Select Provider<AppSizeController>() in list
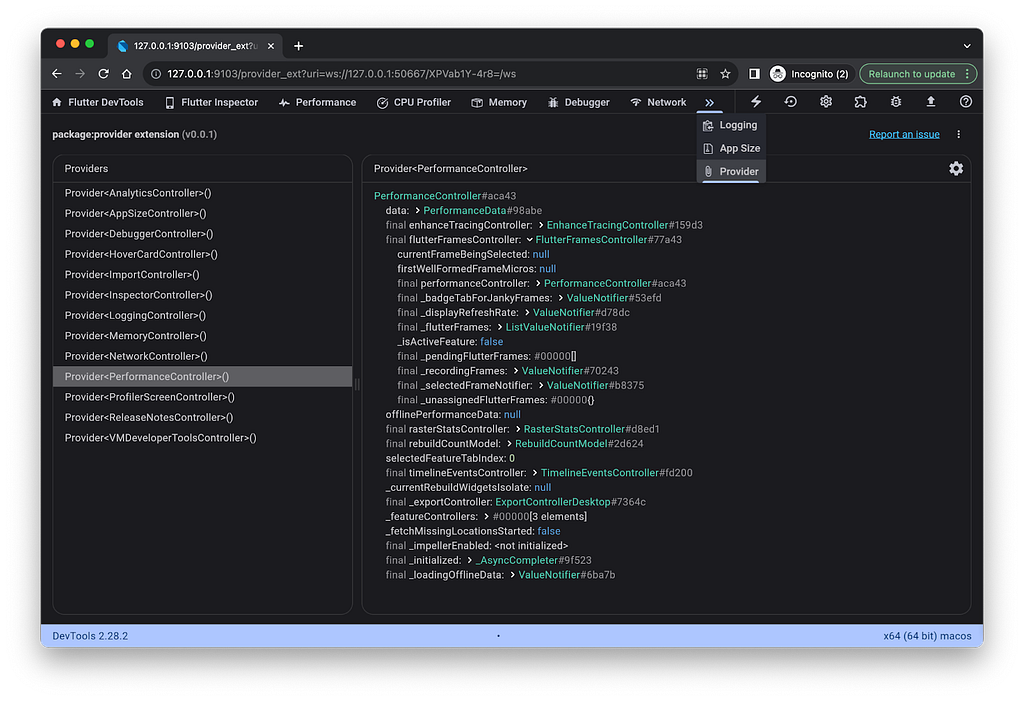1024x701 pixels. (x=202, y=213)
